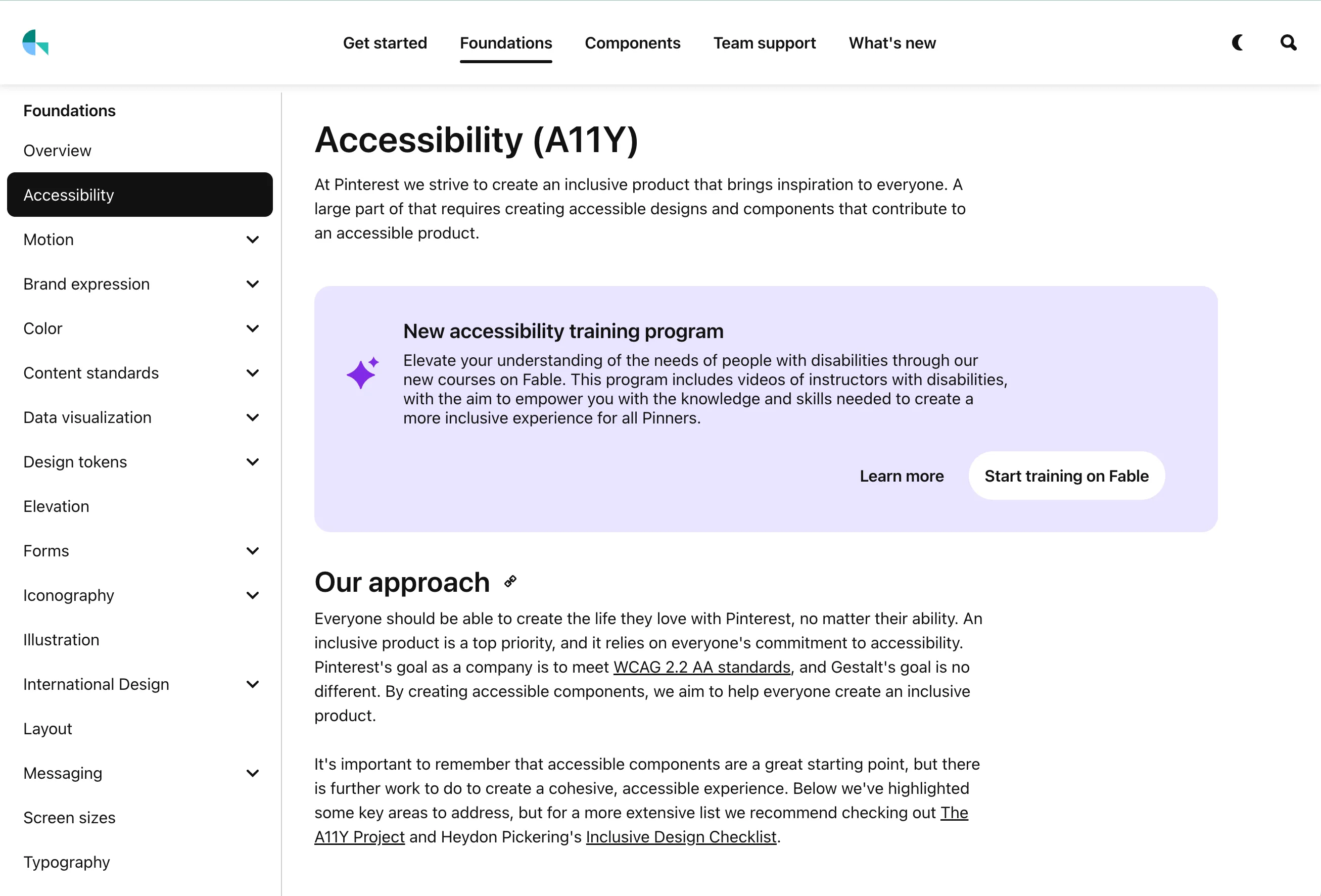Click the Gestalt logo icon
1321x896 pixels.
tap(35, 42)
